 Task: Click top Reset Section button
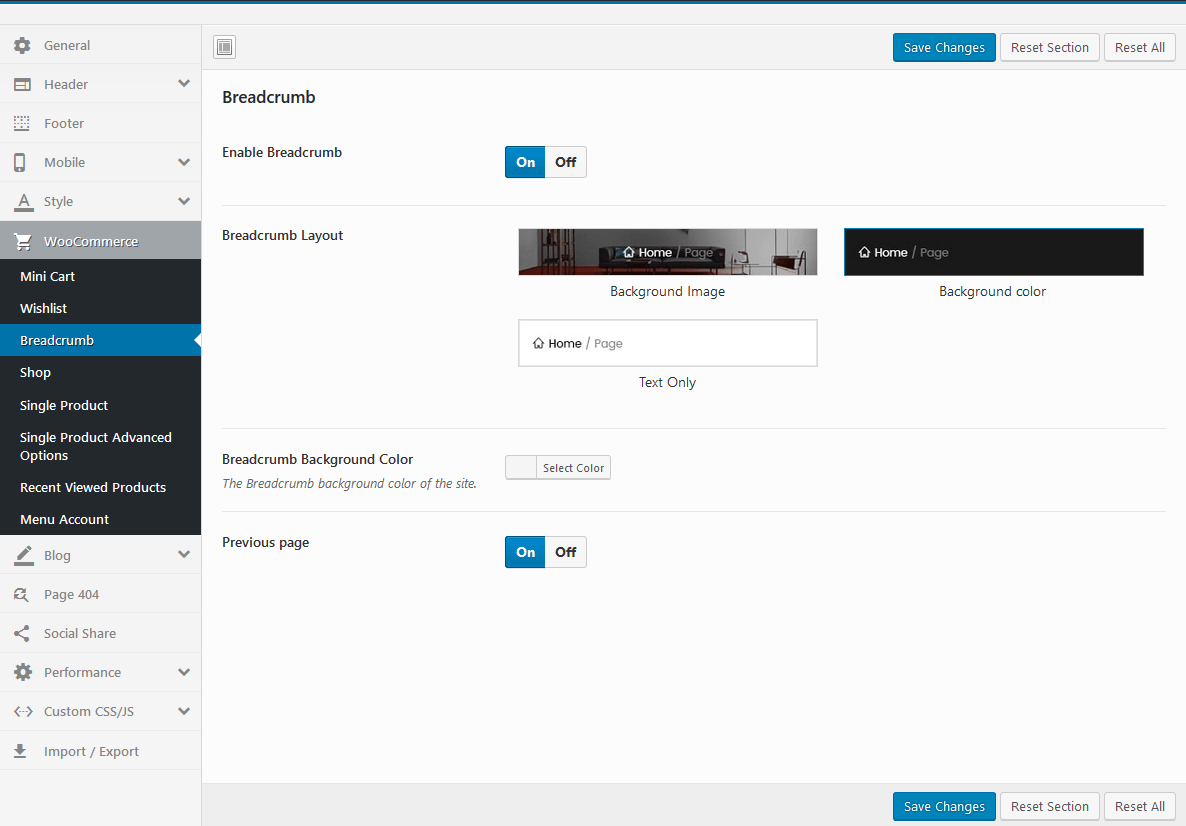1050,48
